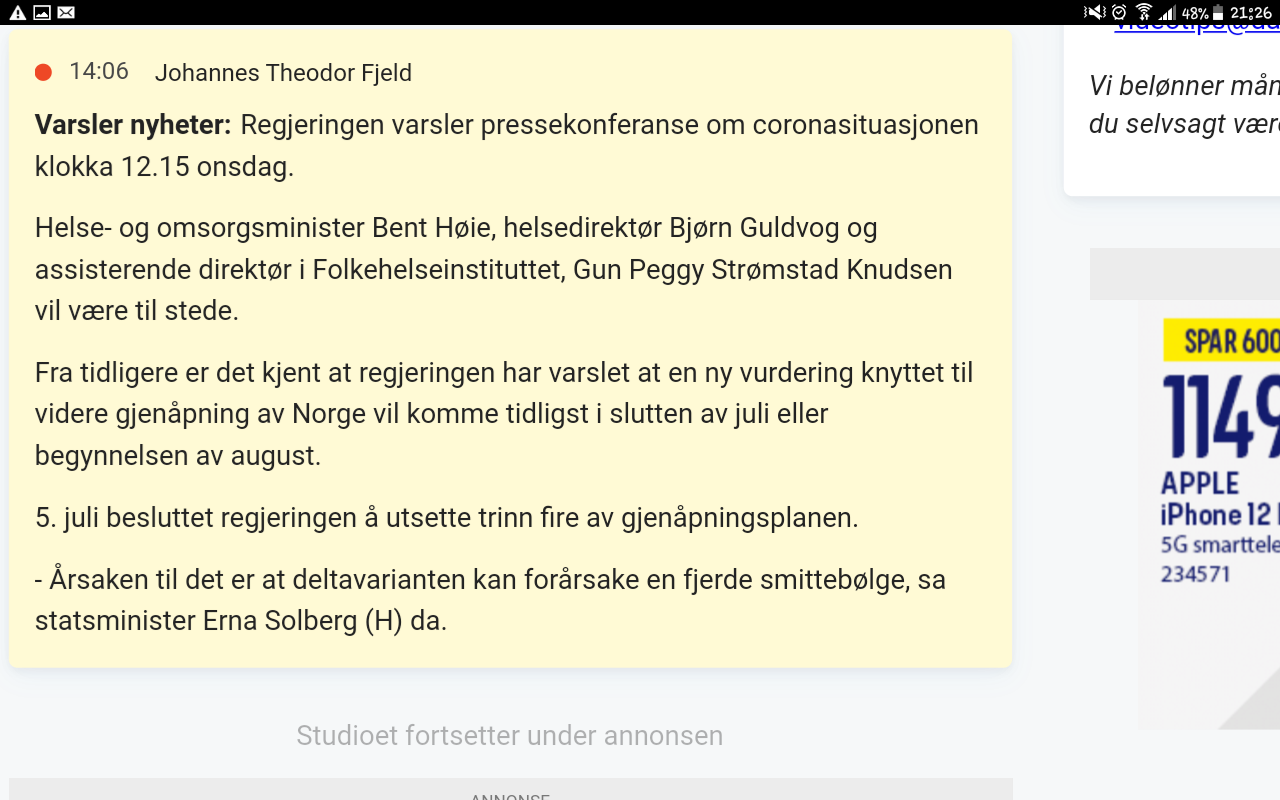The height and width of the screenshot is (800, 1280).
Task: Tap the email envelope notification icon
Action: tap(66, 12)
